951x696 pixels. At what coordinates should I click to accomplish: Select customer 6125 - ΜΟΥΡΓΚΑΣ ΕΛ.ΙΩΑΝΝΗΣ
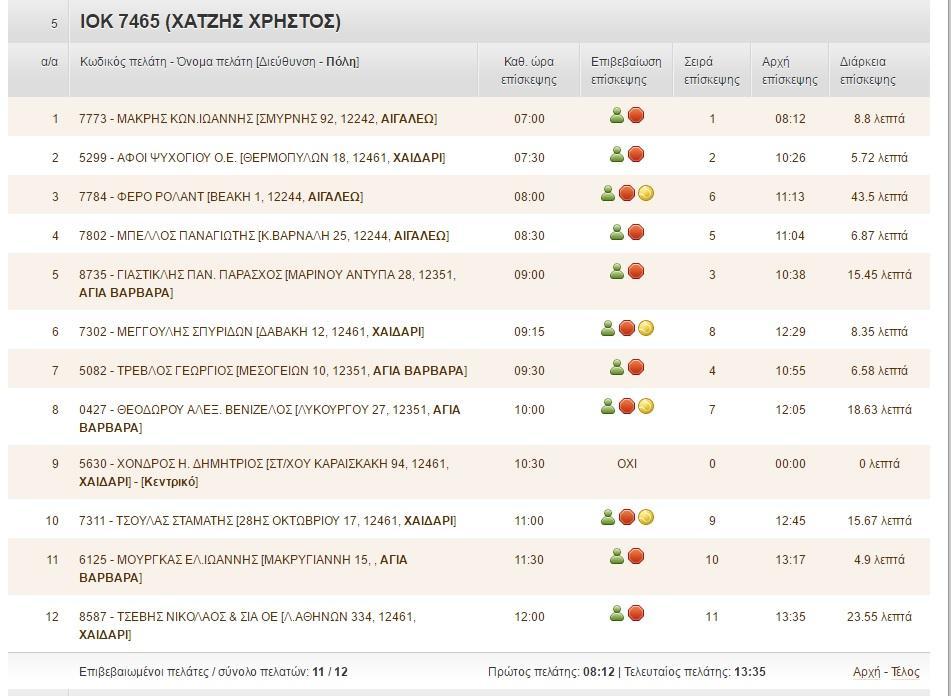tap(243, 568)
